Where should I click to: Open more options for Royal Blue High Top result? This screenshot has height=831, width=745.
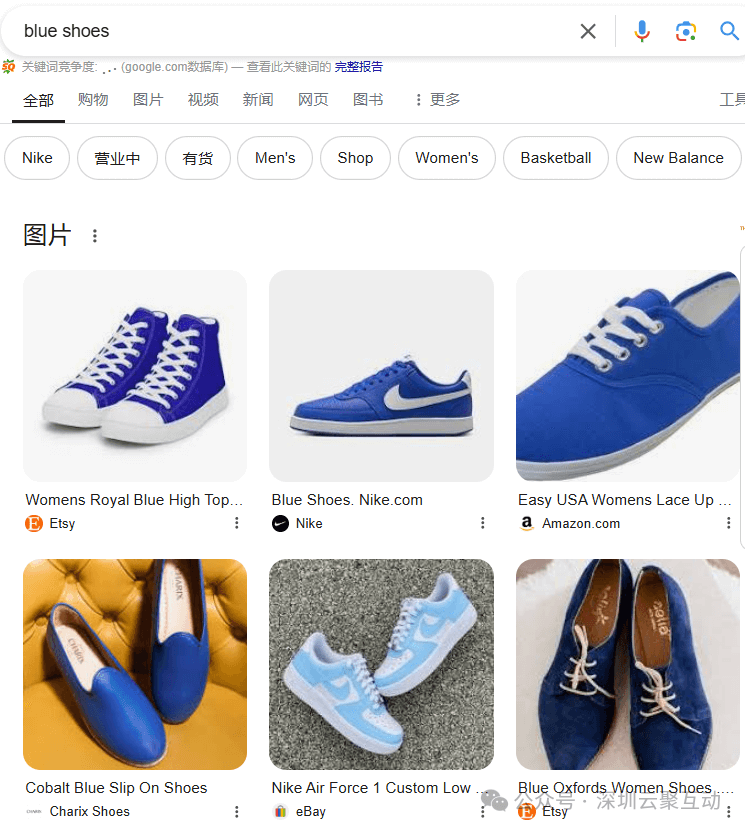(237, 523)
